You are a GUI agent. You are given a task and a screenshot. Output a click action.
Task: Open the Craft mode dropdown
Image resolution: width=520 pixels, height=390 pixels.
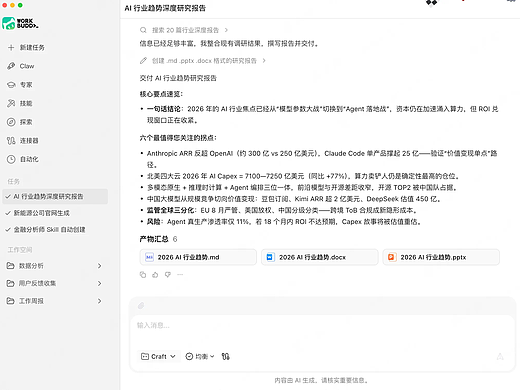[159, 356]
